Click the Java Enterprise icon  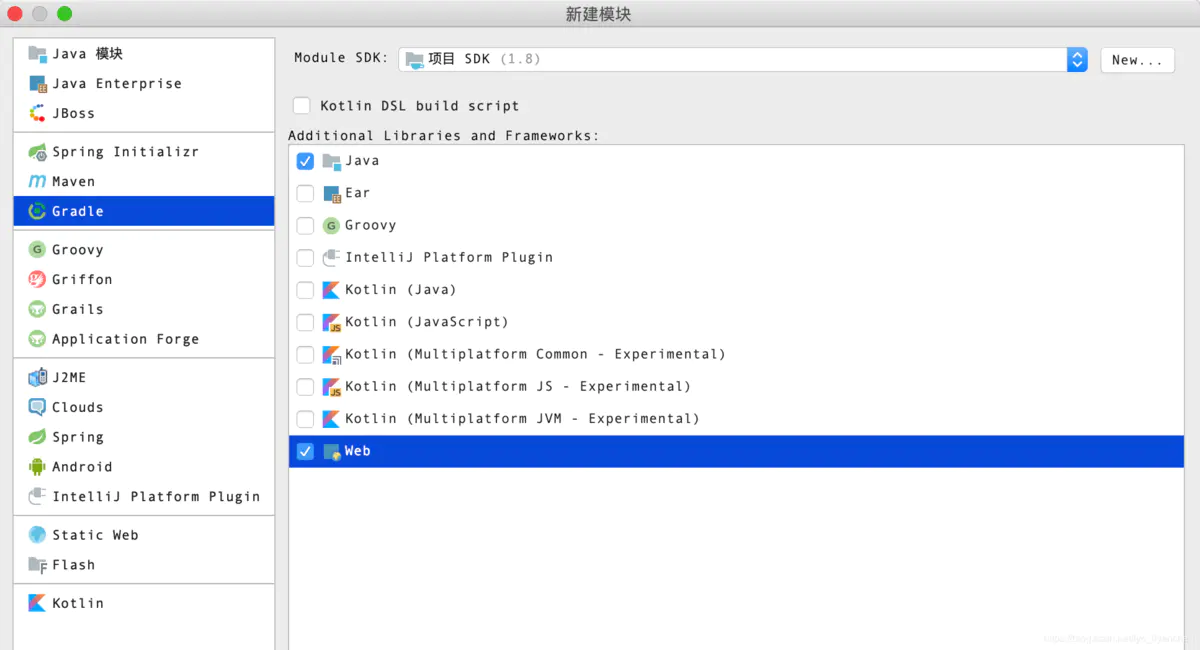click(x=37, y=84)
